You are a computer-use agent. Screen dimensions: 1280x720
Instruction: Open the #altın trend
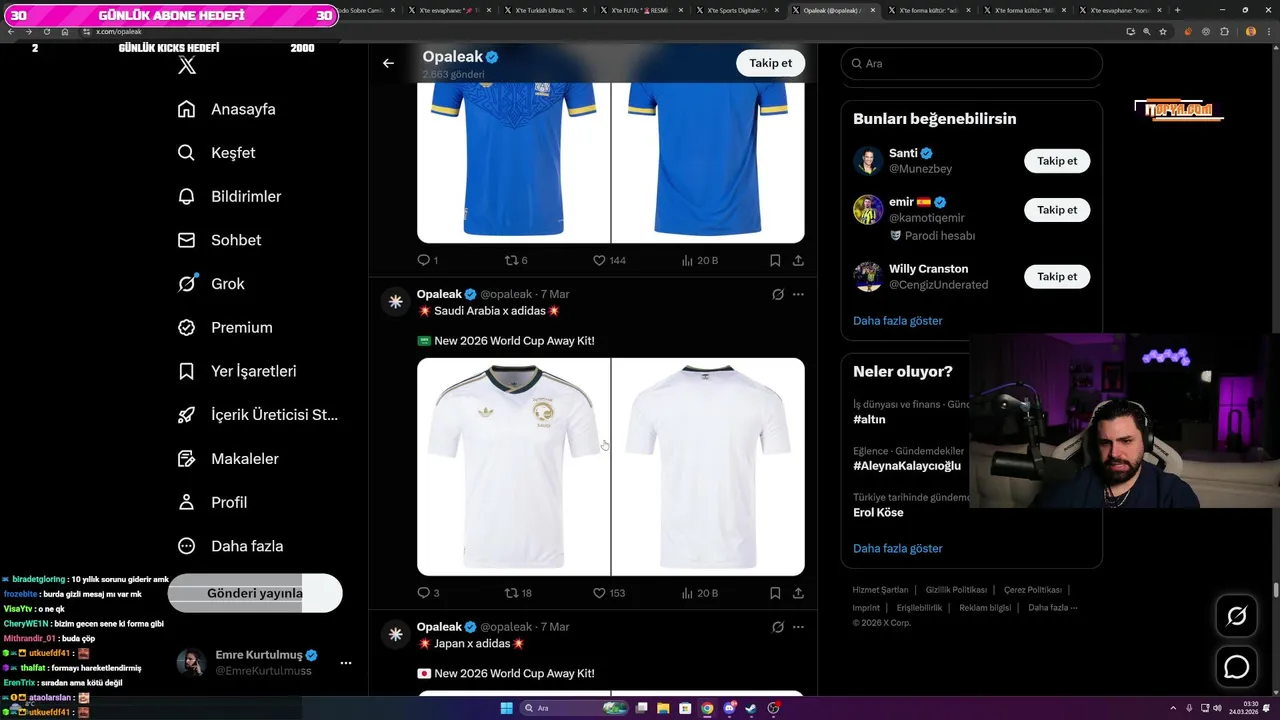(869, 419)
